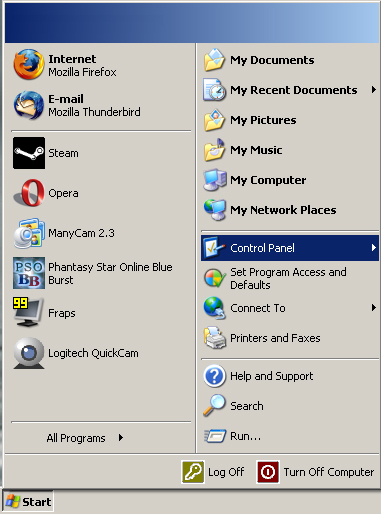Screen dimensions: 381x514
Task: Click the PSO BB game icon
Action: coord(29,273)
